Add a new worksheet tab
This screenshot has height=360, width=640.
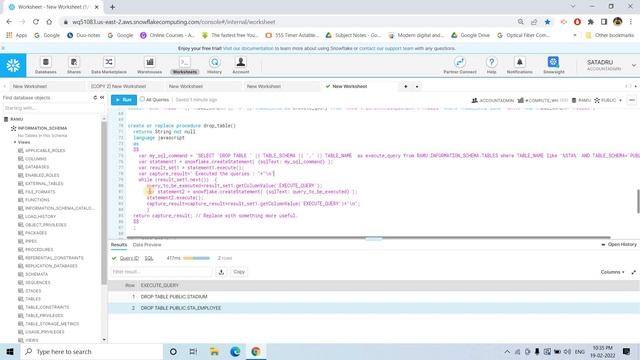click(406, 87)
